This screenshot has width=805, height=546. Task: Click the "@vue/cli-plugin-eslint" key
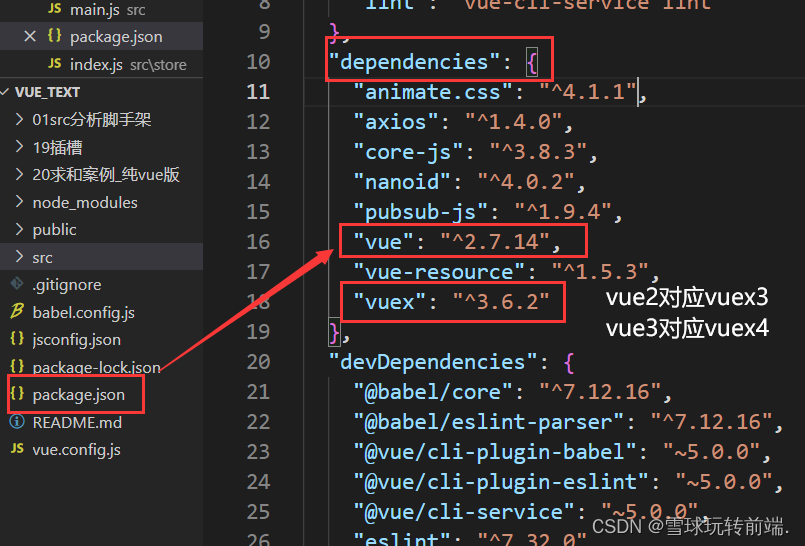pos(501,482)
